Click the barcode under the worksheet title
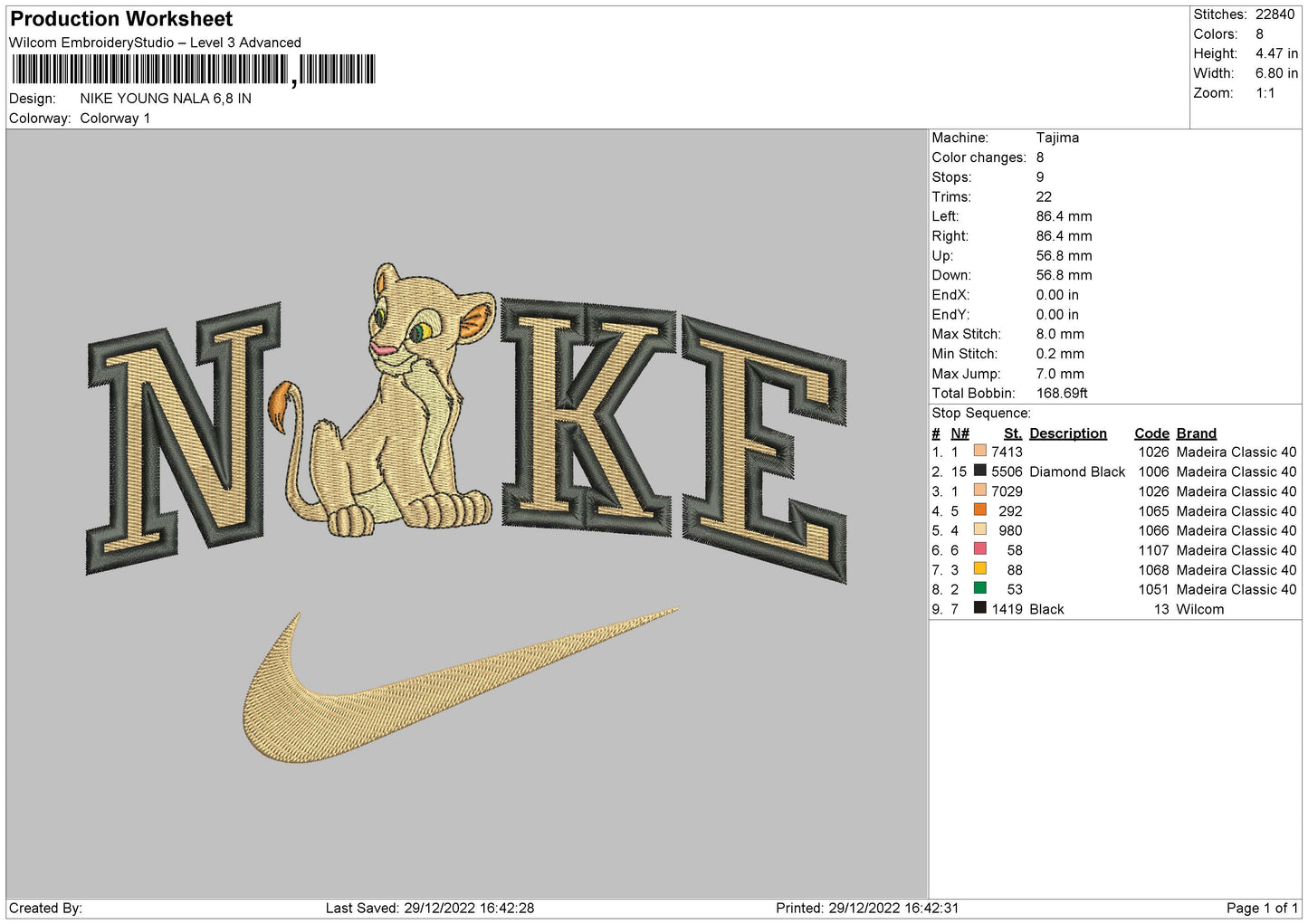1308x924 pixels. coord(194,70)
